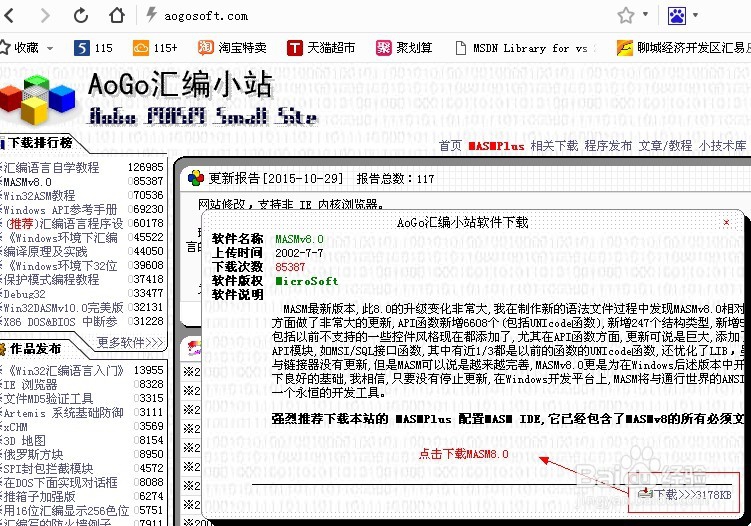Open xCHM in 作品发布 list
The image size is (751, 526).
15,426
